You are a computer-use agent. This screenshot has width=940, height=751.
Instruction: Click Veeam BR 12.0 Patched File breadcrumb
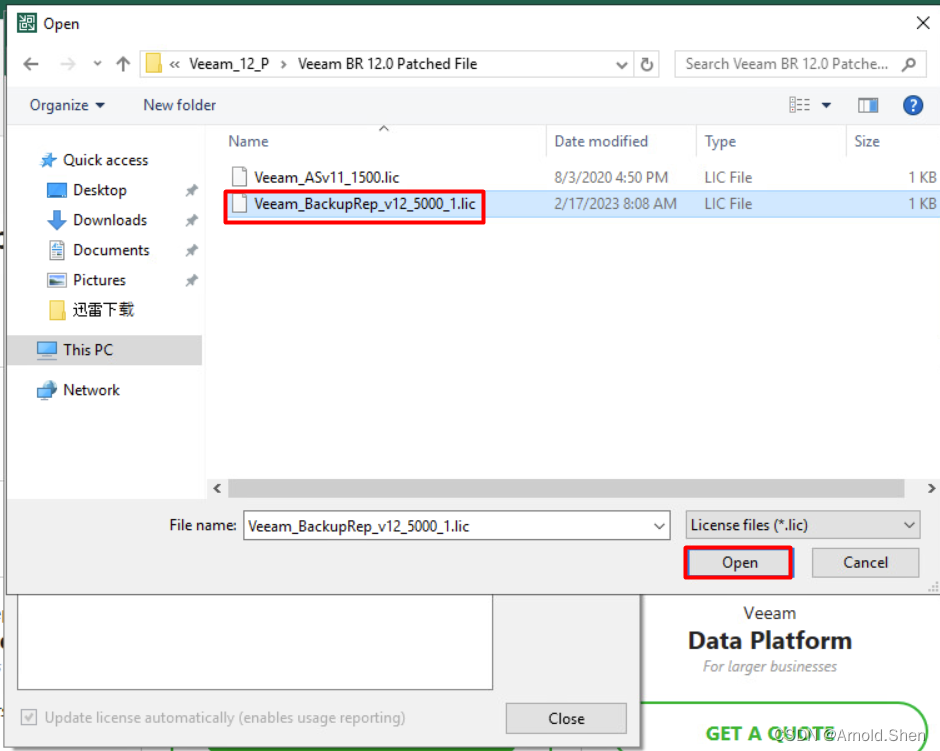pos(387,64)
